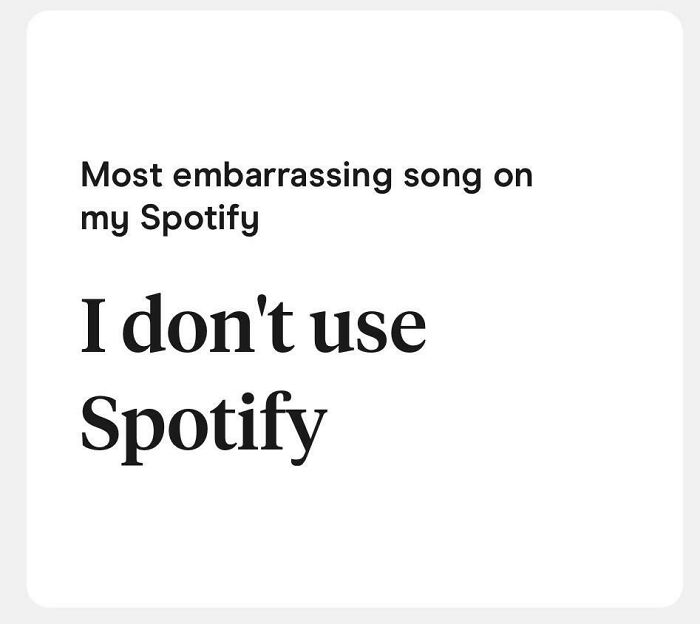Click the top-left rounded corner of the card

(36, 20)
